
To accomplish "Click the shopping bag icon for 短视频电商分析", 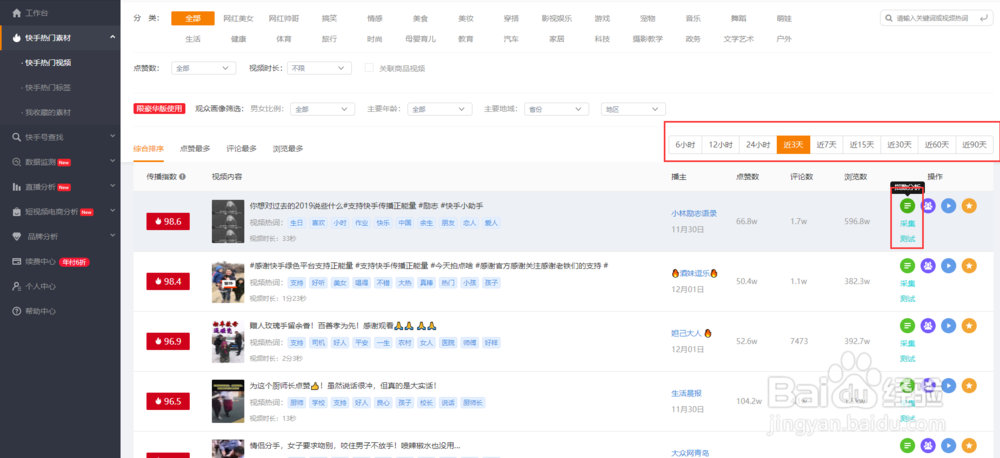I will 17,212.
